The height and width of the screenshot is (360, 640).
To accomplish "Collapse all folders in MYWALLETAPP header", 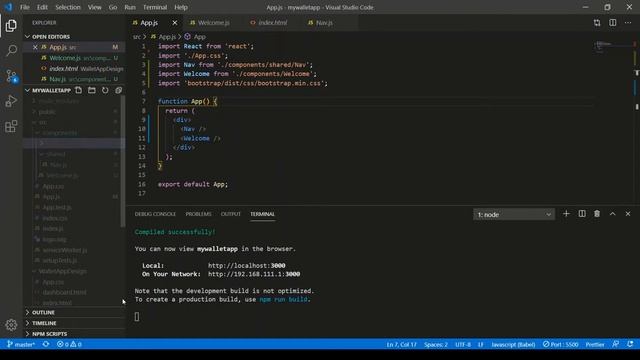I will pos(118,90).
